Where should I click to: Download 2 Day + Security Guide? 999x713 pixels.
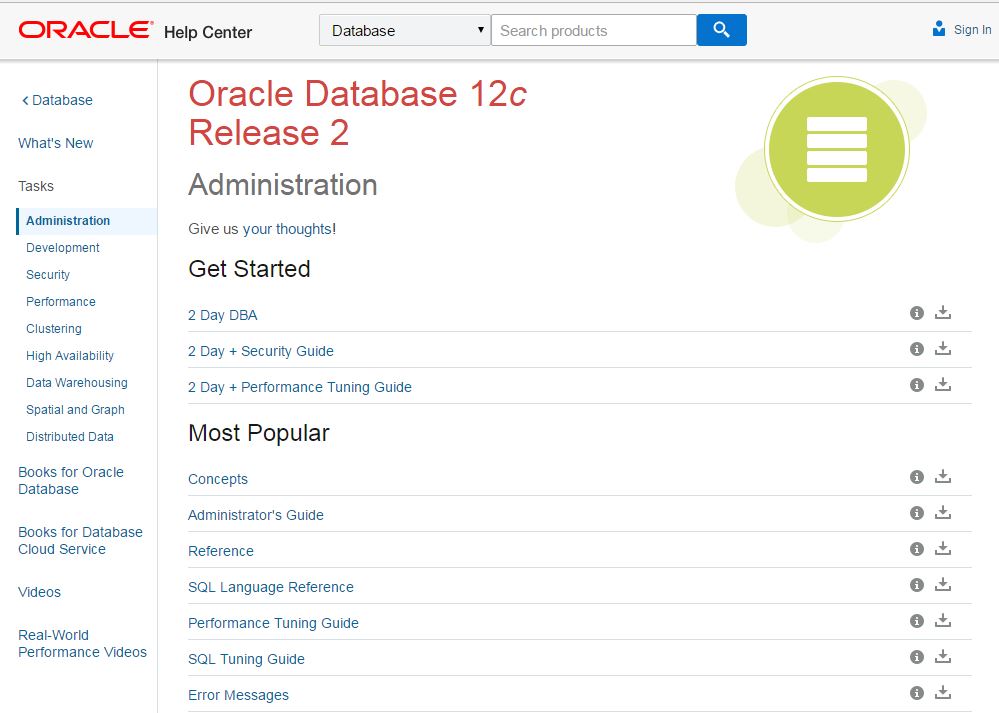(943, 348)
